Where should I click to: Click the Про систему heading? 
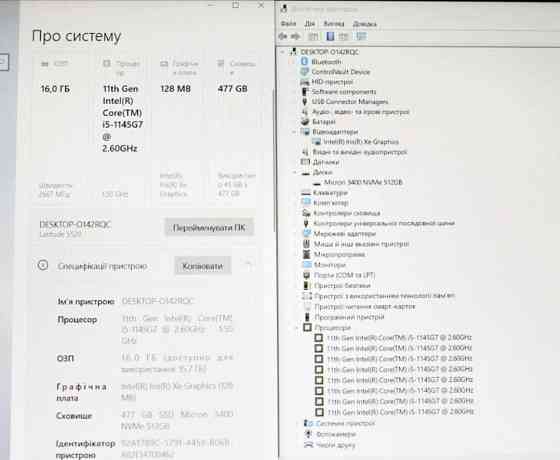(76, 36)
